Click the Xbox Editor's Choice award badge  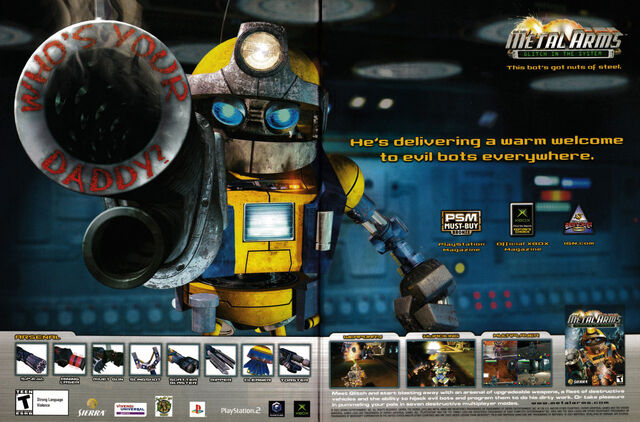tap(522, 219)
